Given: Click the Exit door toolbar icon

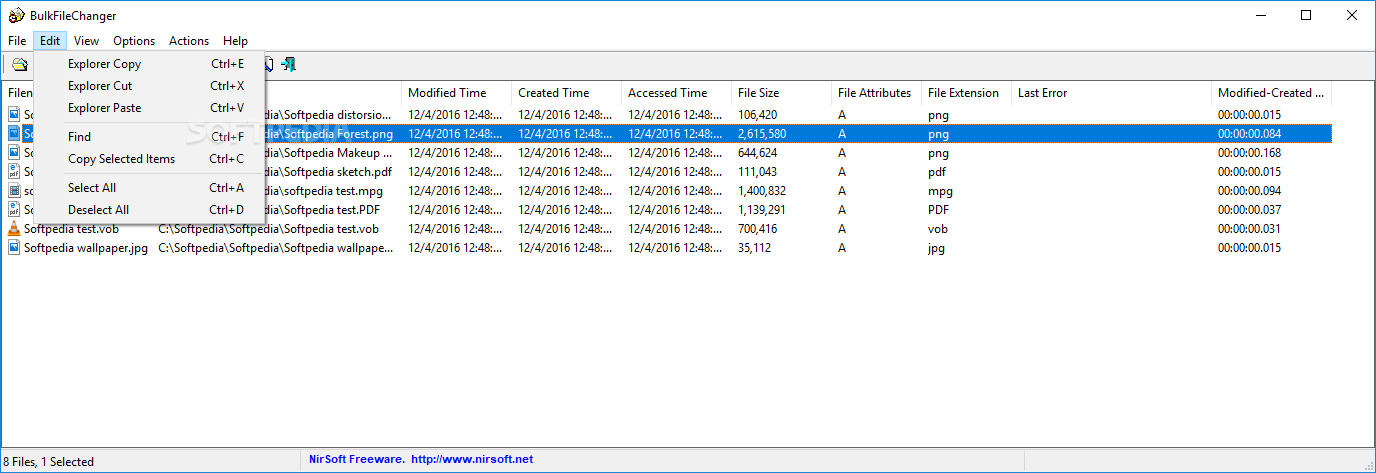Looking at the screenshot, I should pos(289,64).
